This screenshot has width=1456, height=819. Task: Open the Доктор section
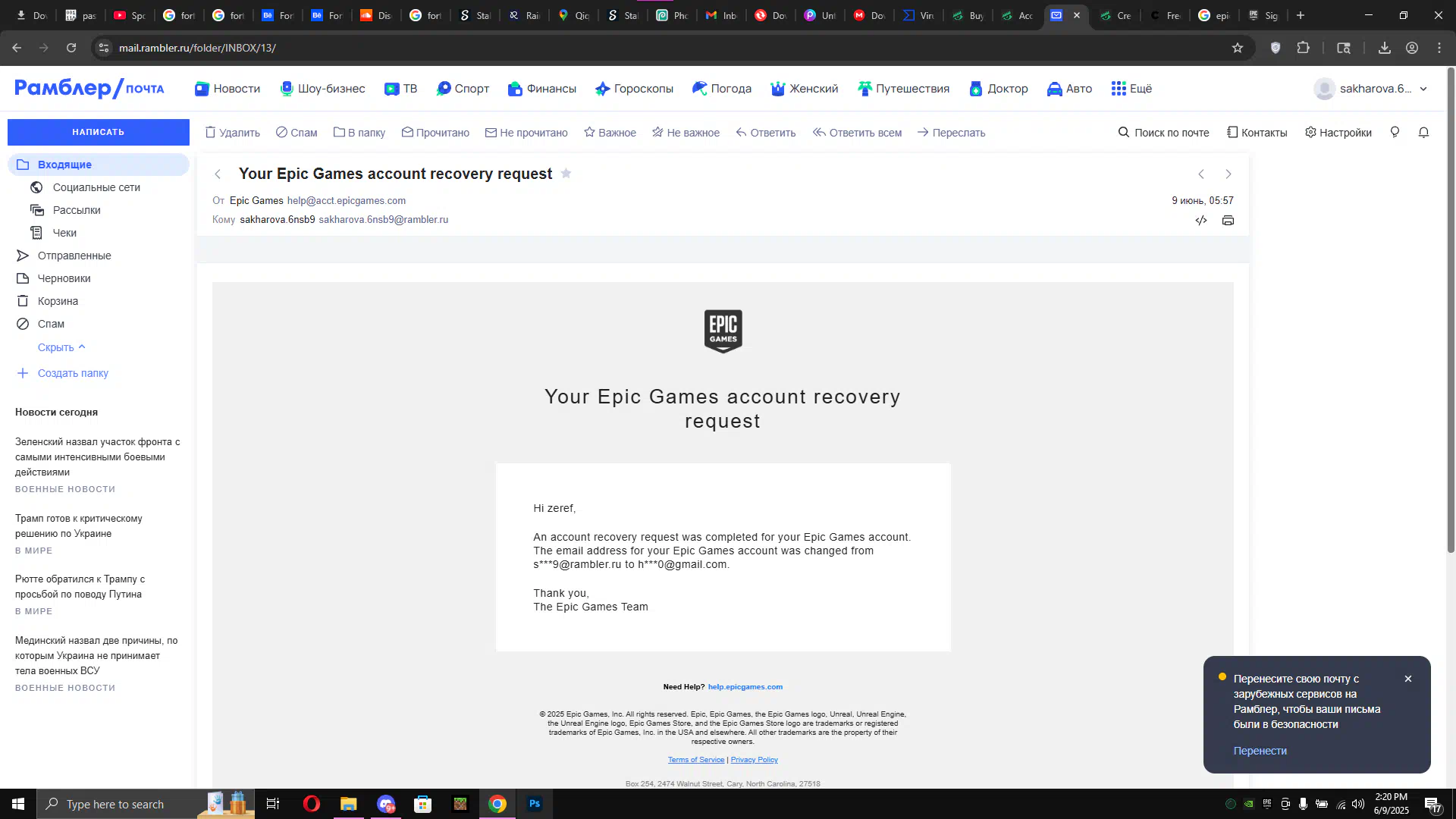pyautogui.click(x=999, y=89)
